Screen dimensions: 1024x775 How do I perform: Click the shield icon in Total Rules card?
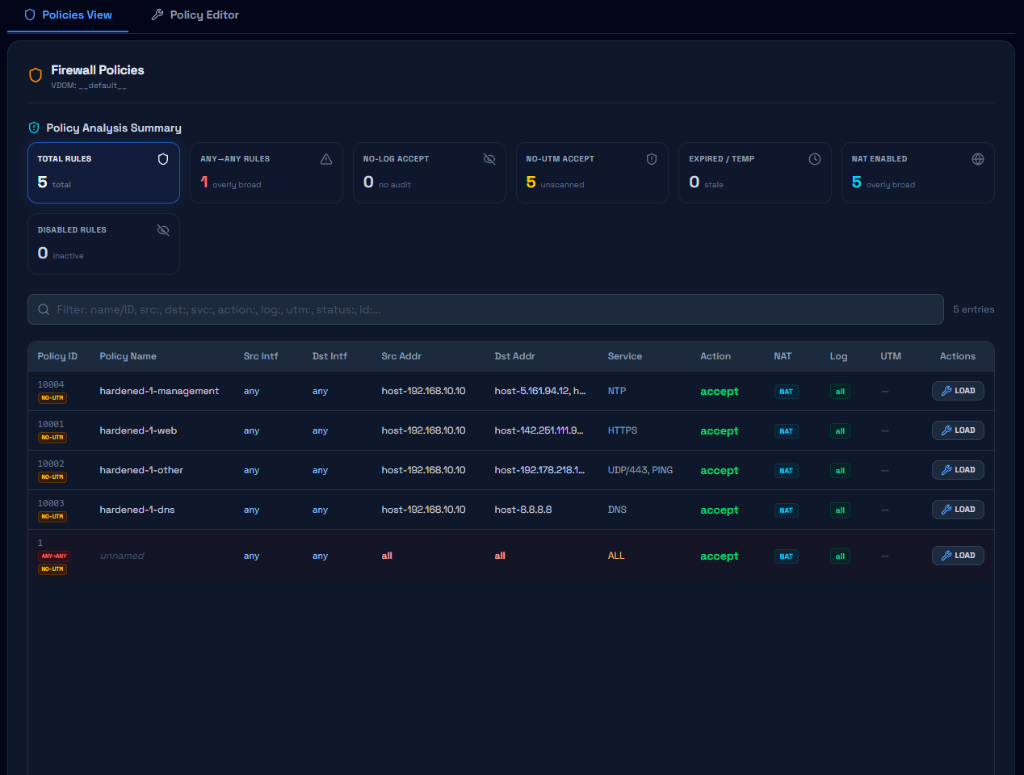pos(163,159)
